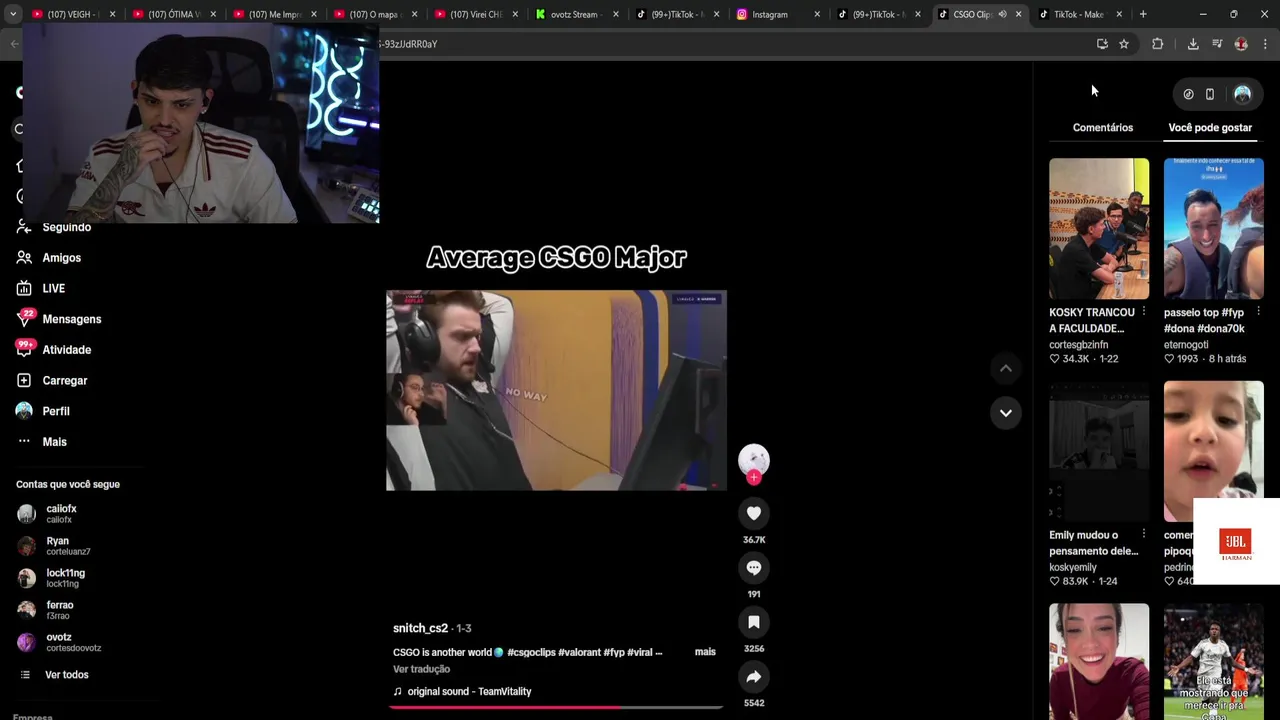1280x720 pixels.
Task: Click the Ver tradução link
Action: click(x=421, y=669)
